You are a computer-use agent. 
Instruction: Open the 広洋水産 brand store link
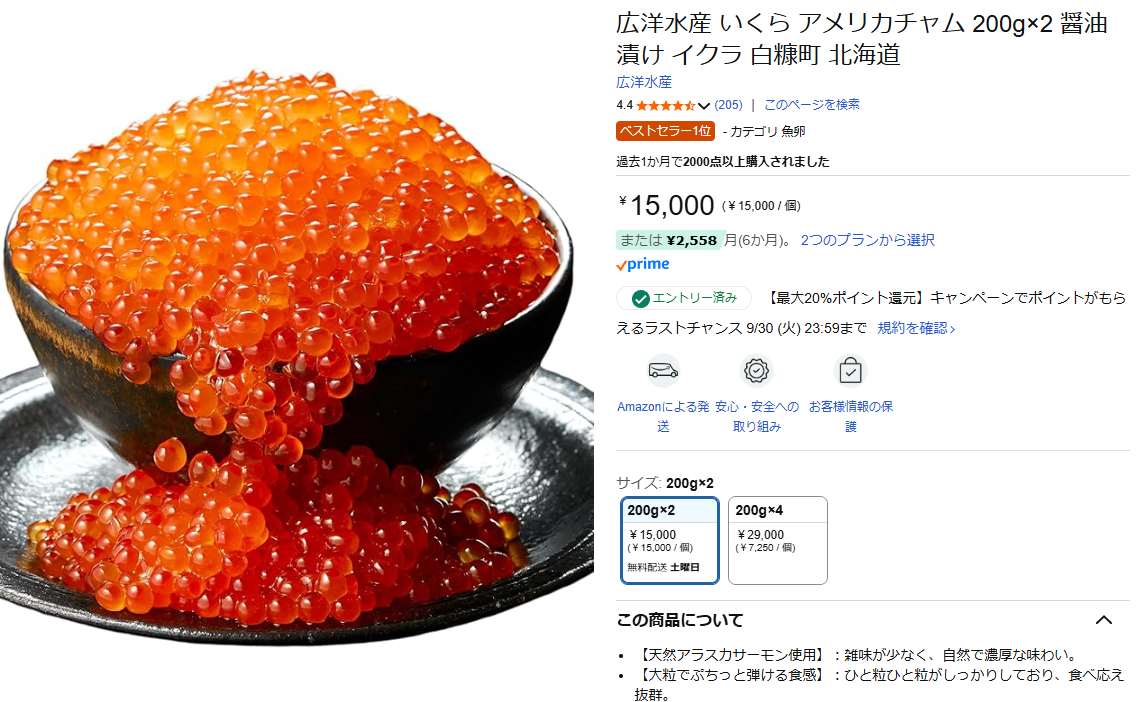click(x=644, y=82)
